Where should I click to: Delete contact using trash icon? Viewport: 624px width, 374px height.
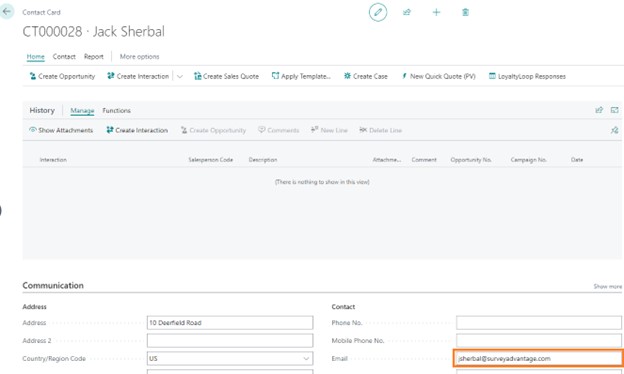pyautogui.click(x=465, y=12)
